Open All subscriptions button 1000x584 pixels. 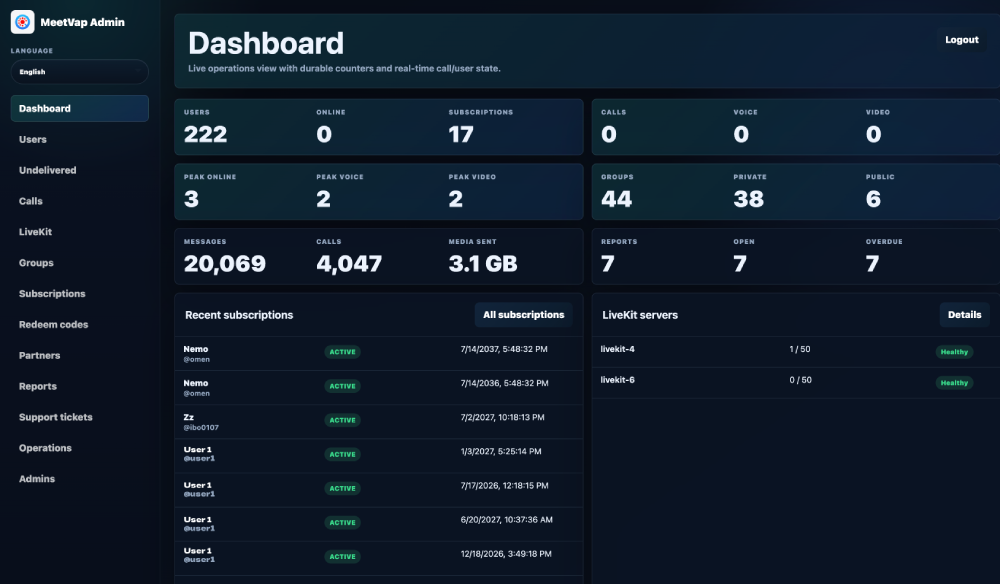point(524,315)
